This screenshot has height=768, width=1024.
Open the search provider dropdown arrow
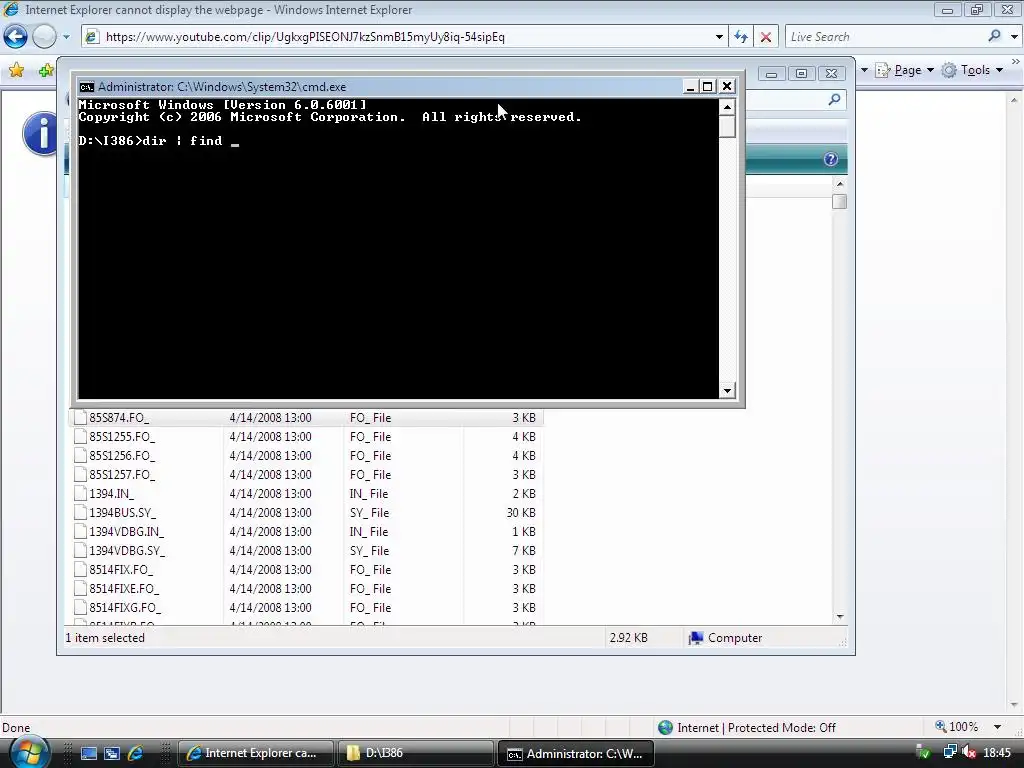pos(1014,37)
